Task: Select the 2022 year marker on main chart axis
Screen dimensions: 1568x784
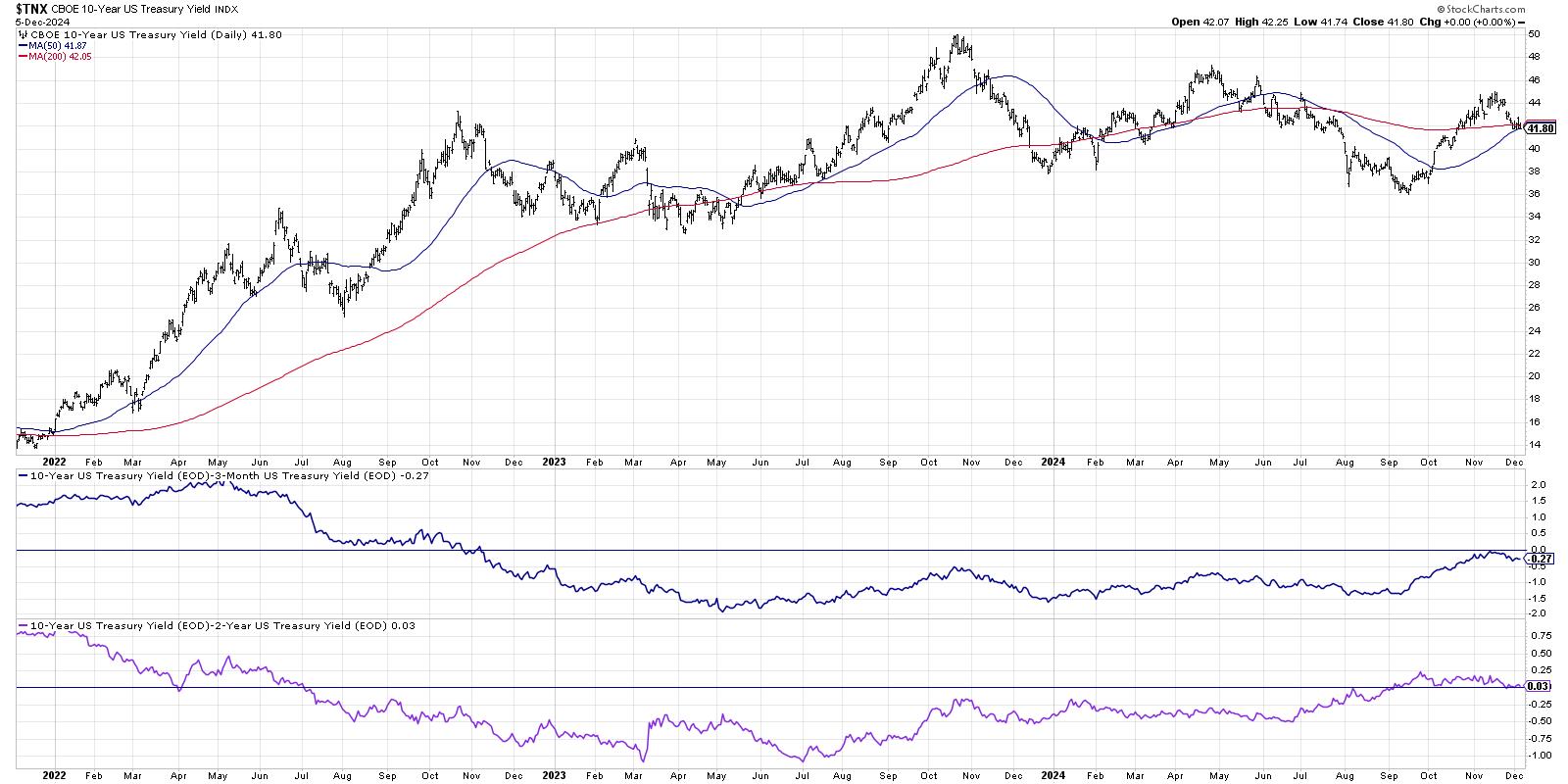Action: [x=54, y=461]
